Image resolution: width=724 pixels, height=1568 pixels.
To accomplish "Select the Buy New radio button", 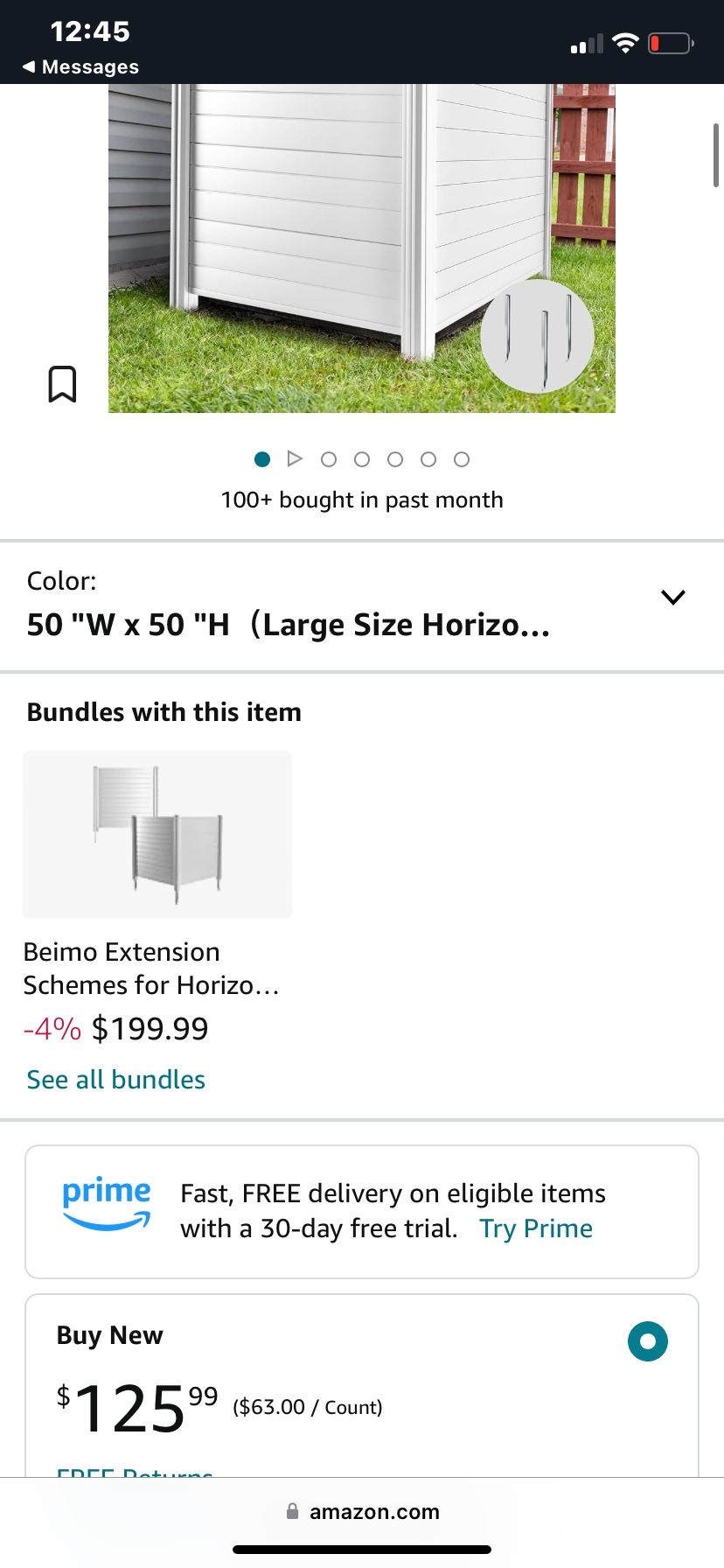I will [648, 1341].
